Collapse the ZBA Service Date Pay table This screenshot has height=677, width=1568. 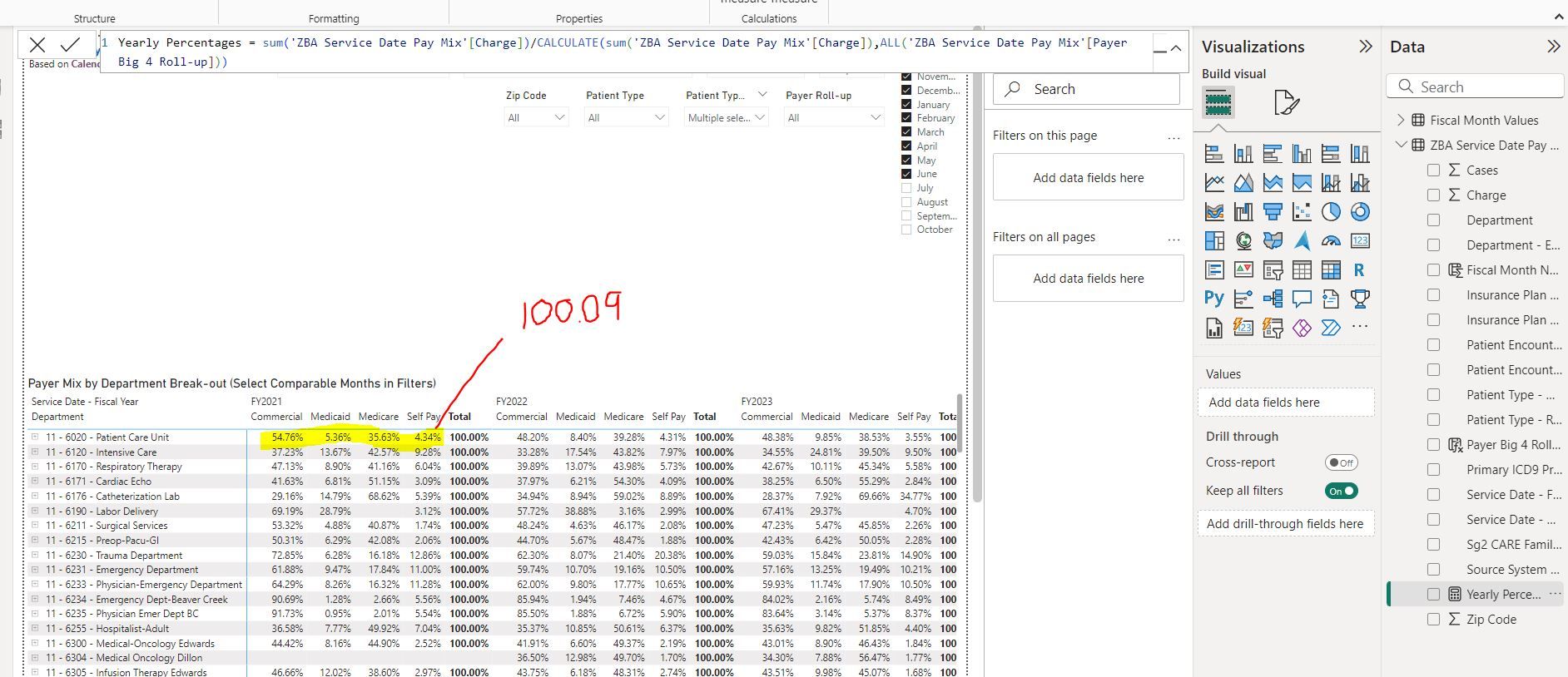click(1401, 145)
